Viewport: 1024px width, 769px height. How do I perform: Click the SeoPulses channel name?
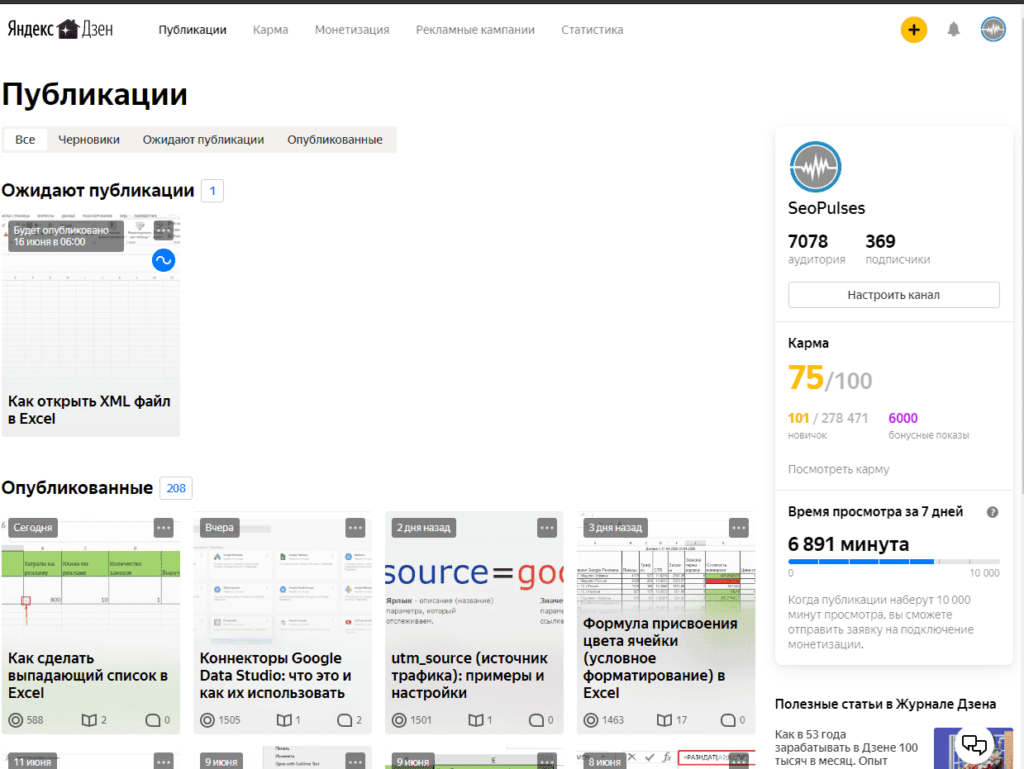coord(826,208)
